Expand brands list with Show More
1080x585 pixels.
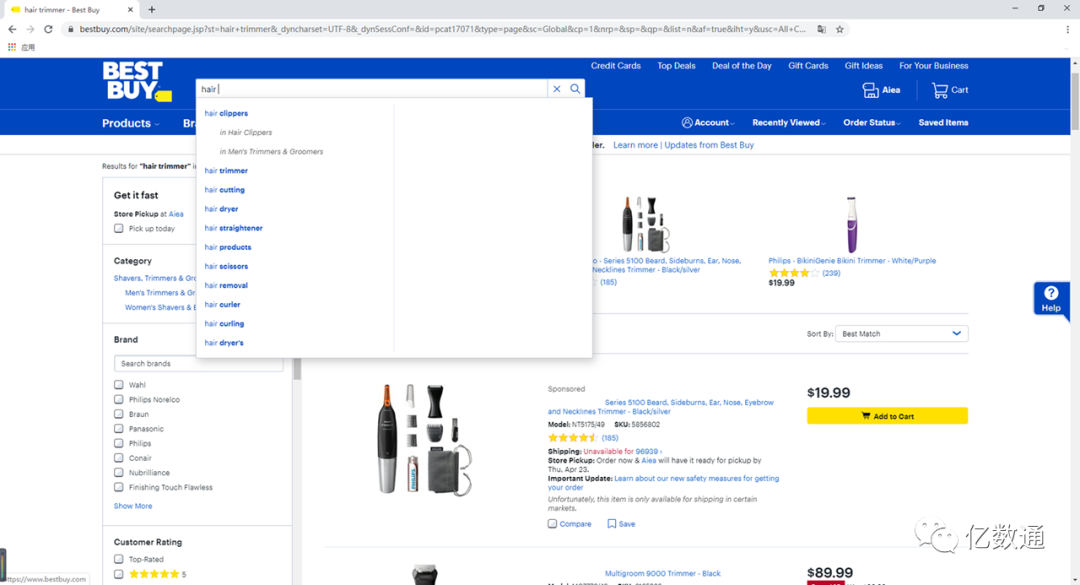point(133,506)
